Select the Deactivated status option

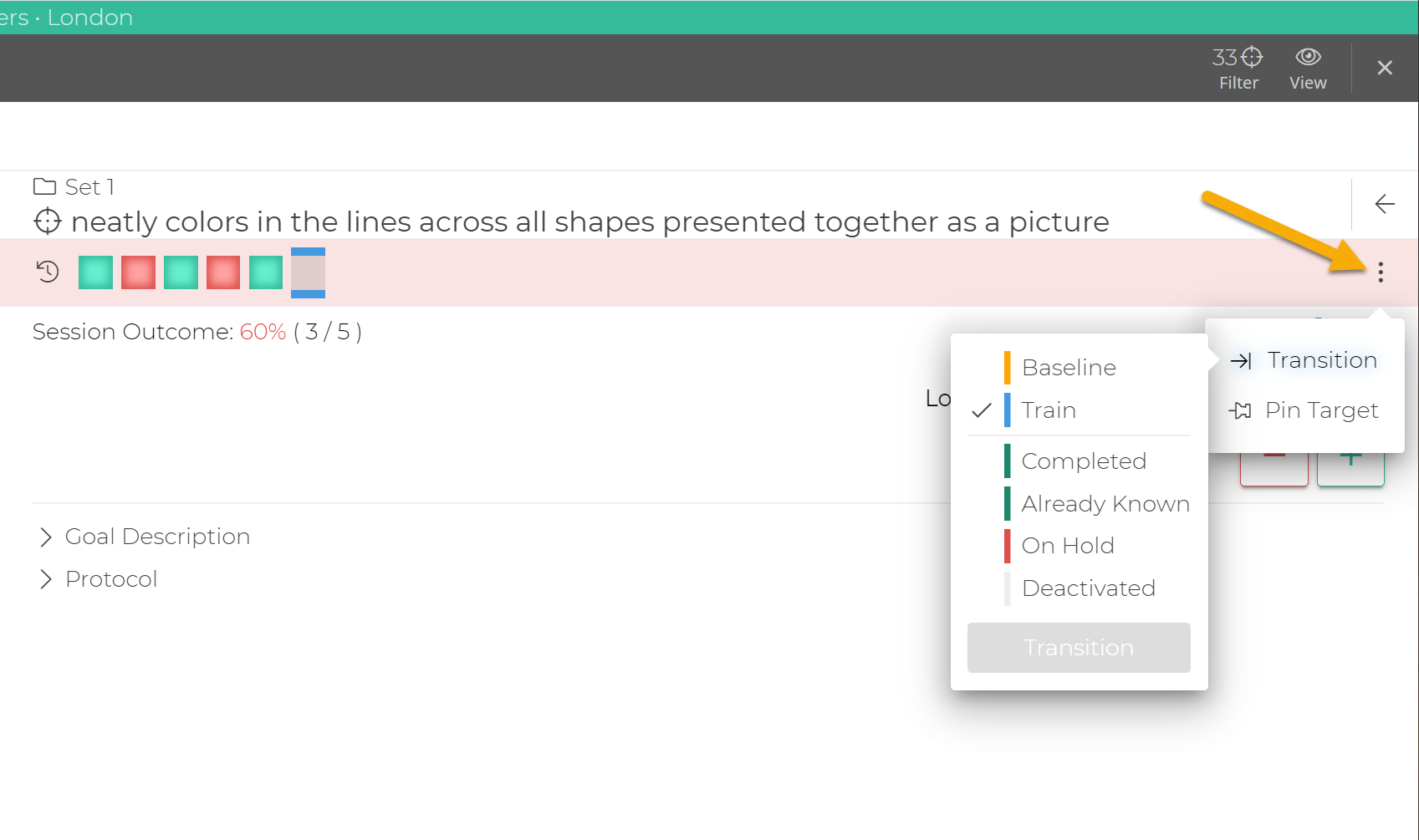tap(1088, 588)
